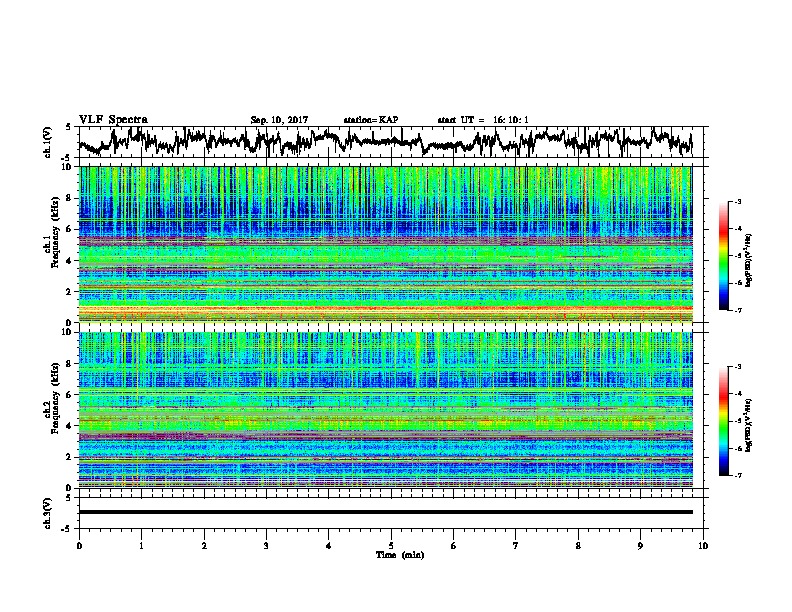Click the "VLF Spectra" plot title

tap(113, 120)
